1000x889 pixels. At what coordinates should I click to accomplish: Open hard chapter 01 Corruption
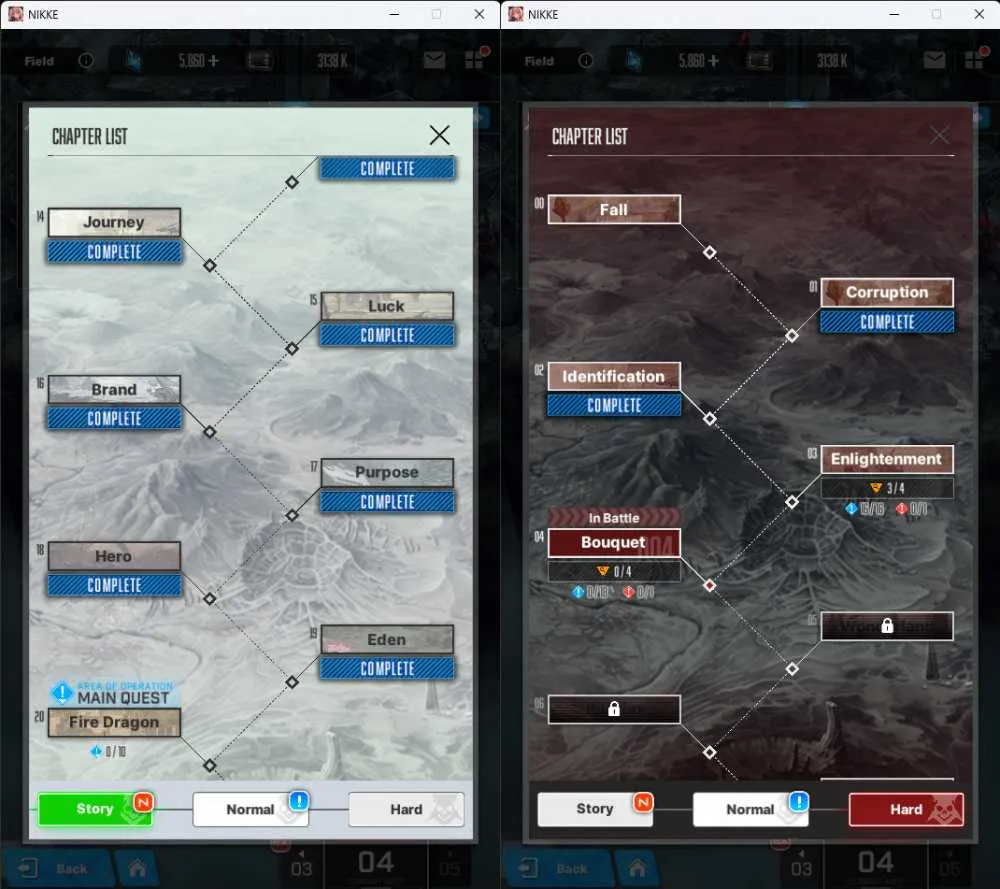tap(887, 292)
